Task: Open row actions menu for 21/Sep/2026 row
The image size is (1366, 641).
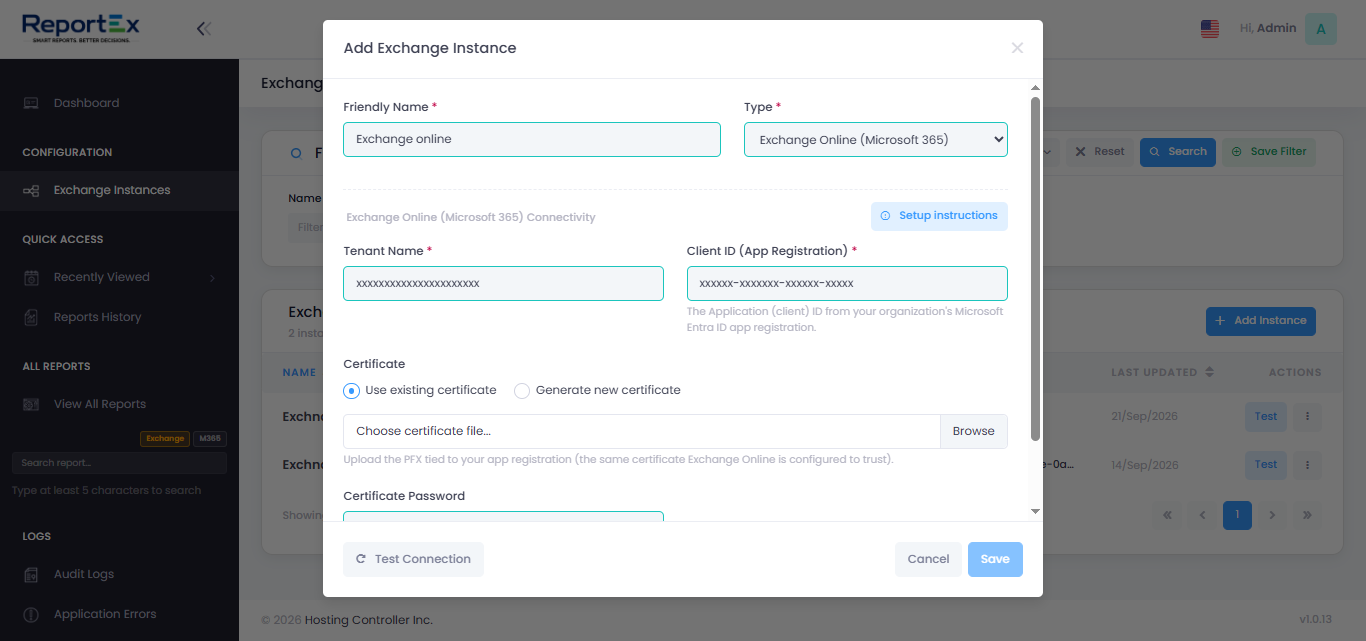Action: pos(1307,417)
